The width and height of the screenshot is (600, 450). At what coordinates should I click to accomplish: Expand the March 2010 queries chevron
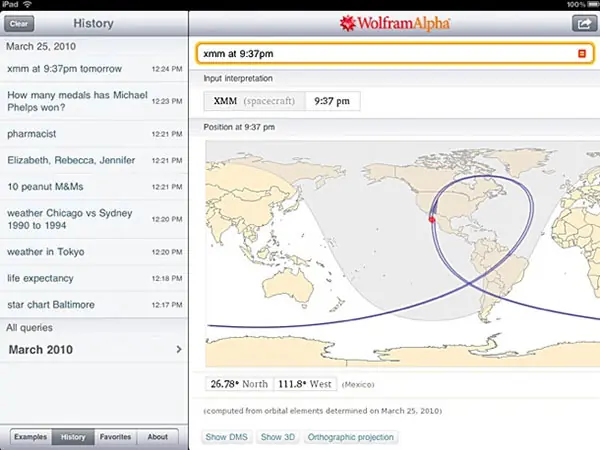tap(179, 349)
